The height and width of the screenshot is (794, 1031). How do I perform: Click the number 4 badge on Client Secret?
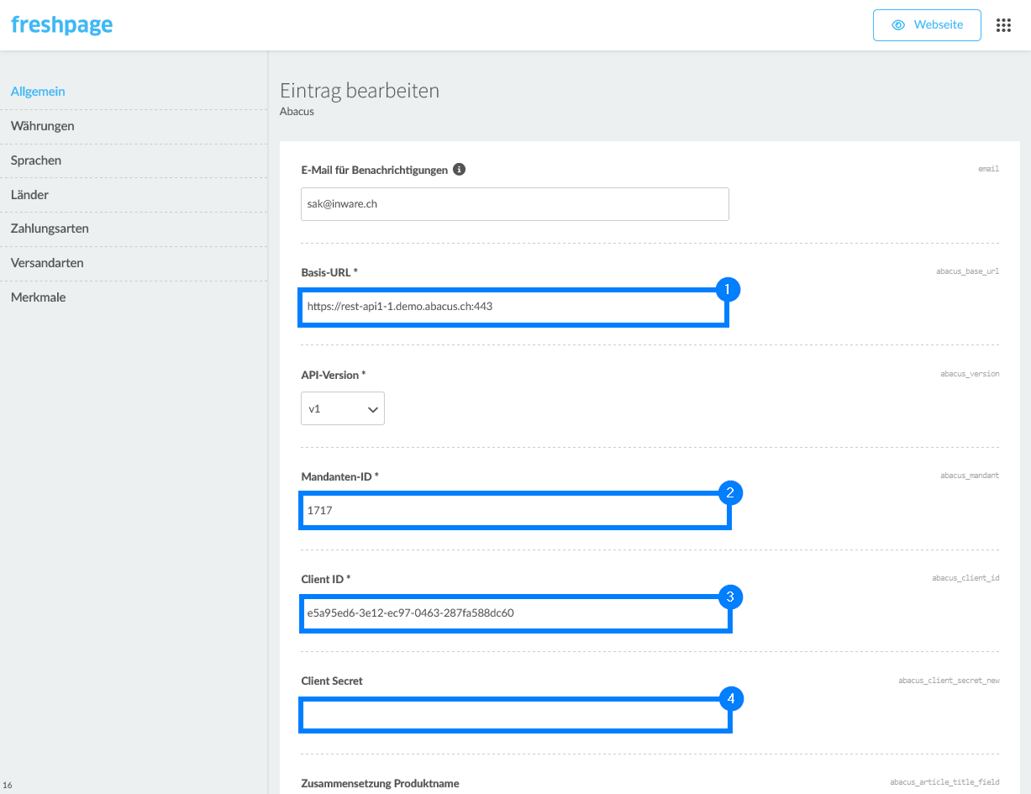coord(730,699)
